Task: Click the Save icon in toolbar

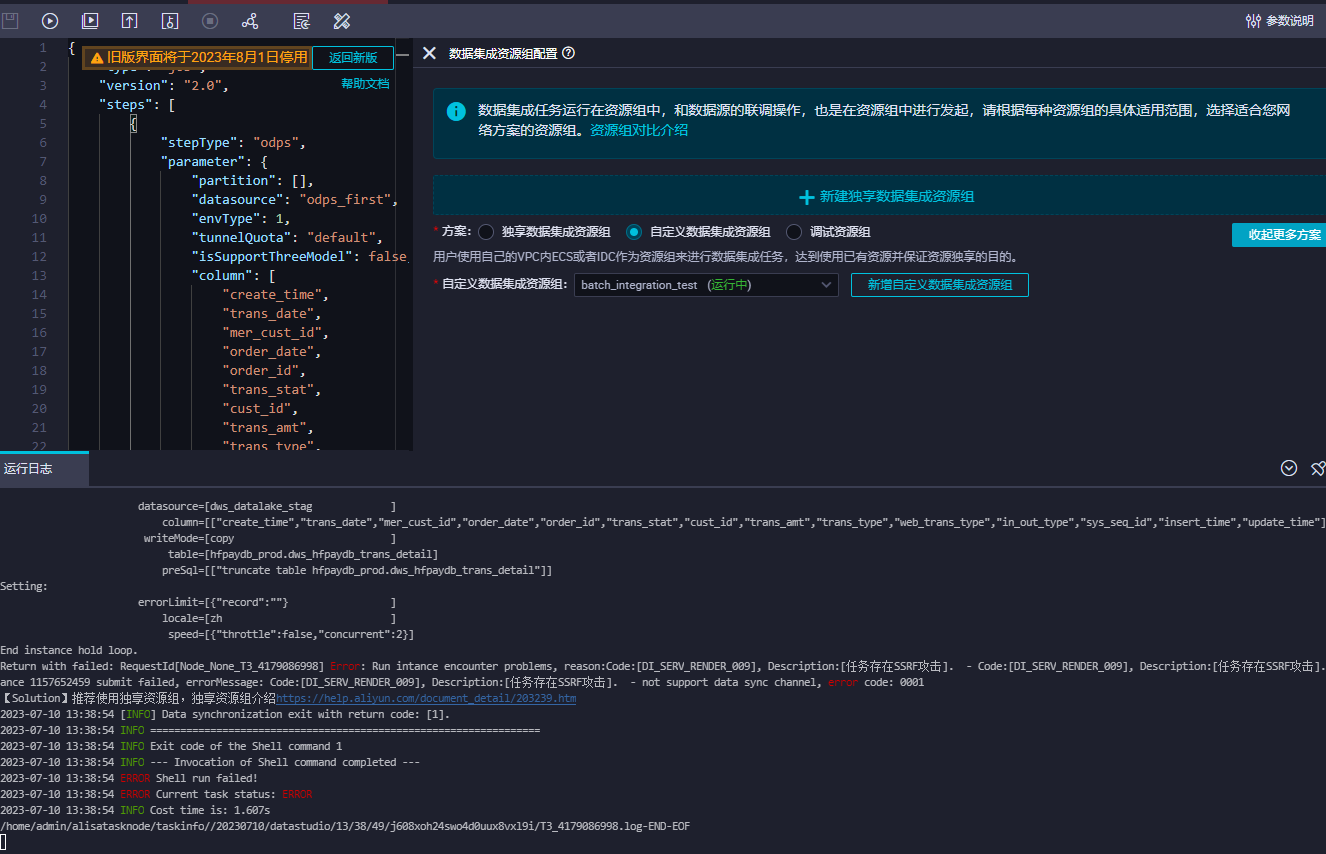Action: click(10, 20)
